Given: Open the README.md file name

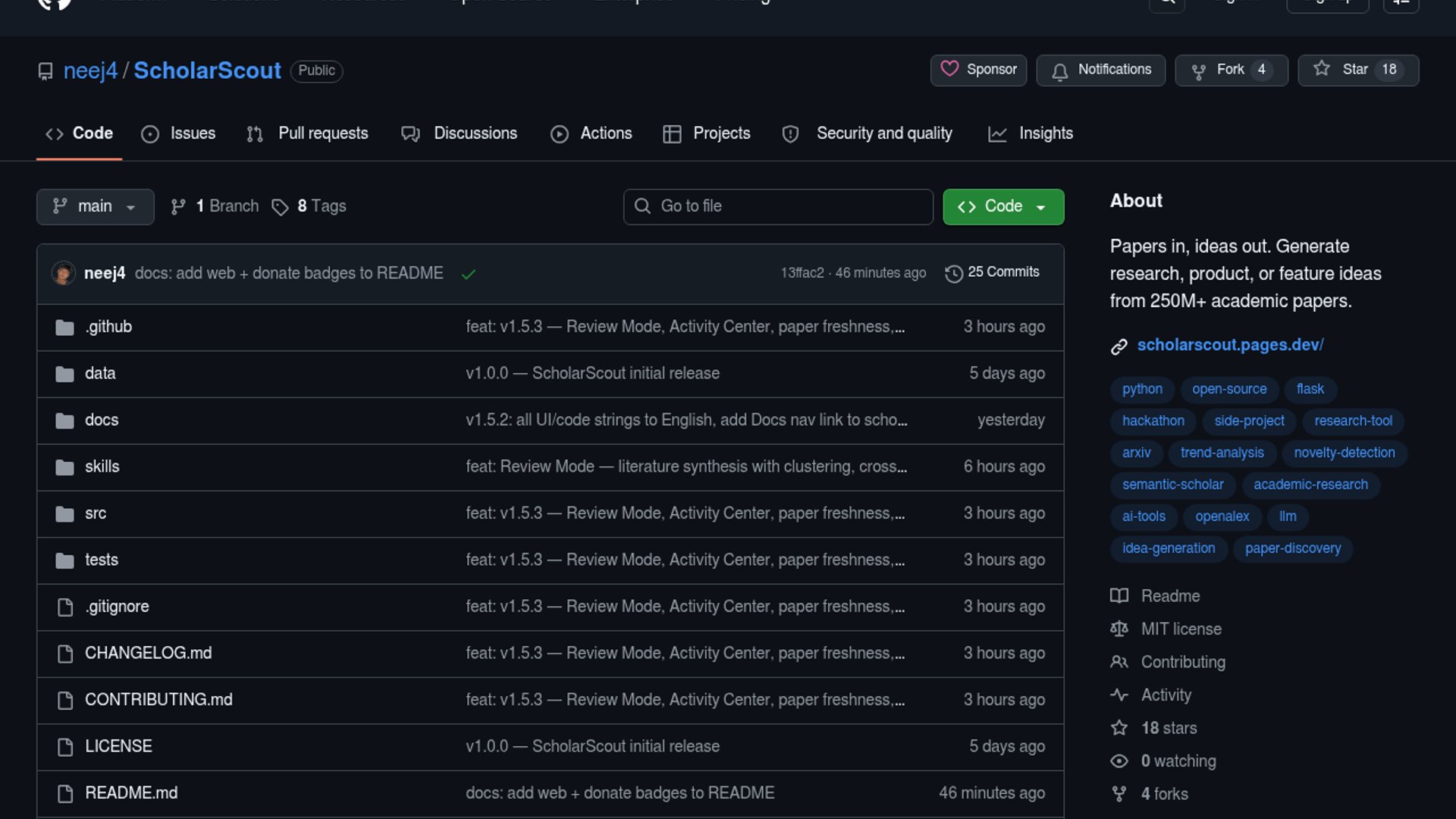Looking at the screenshot, I should (131, 793).
